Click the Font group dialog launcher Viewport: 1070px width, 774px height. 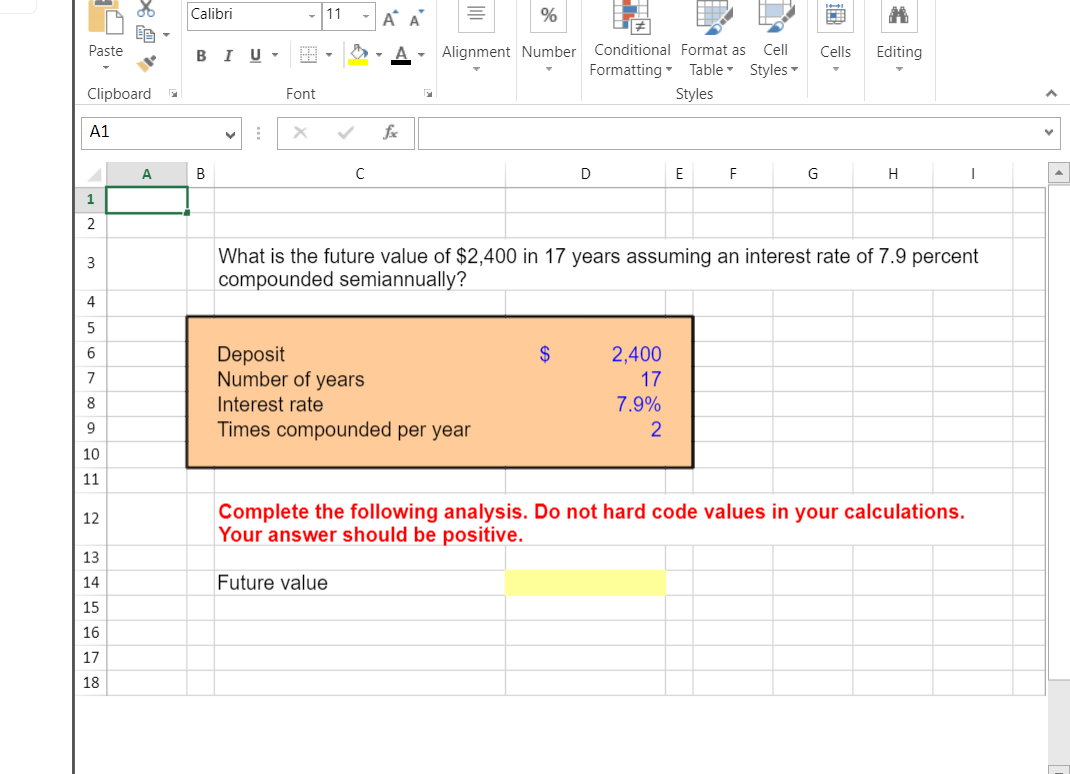[x=428, y=91]
